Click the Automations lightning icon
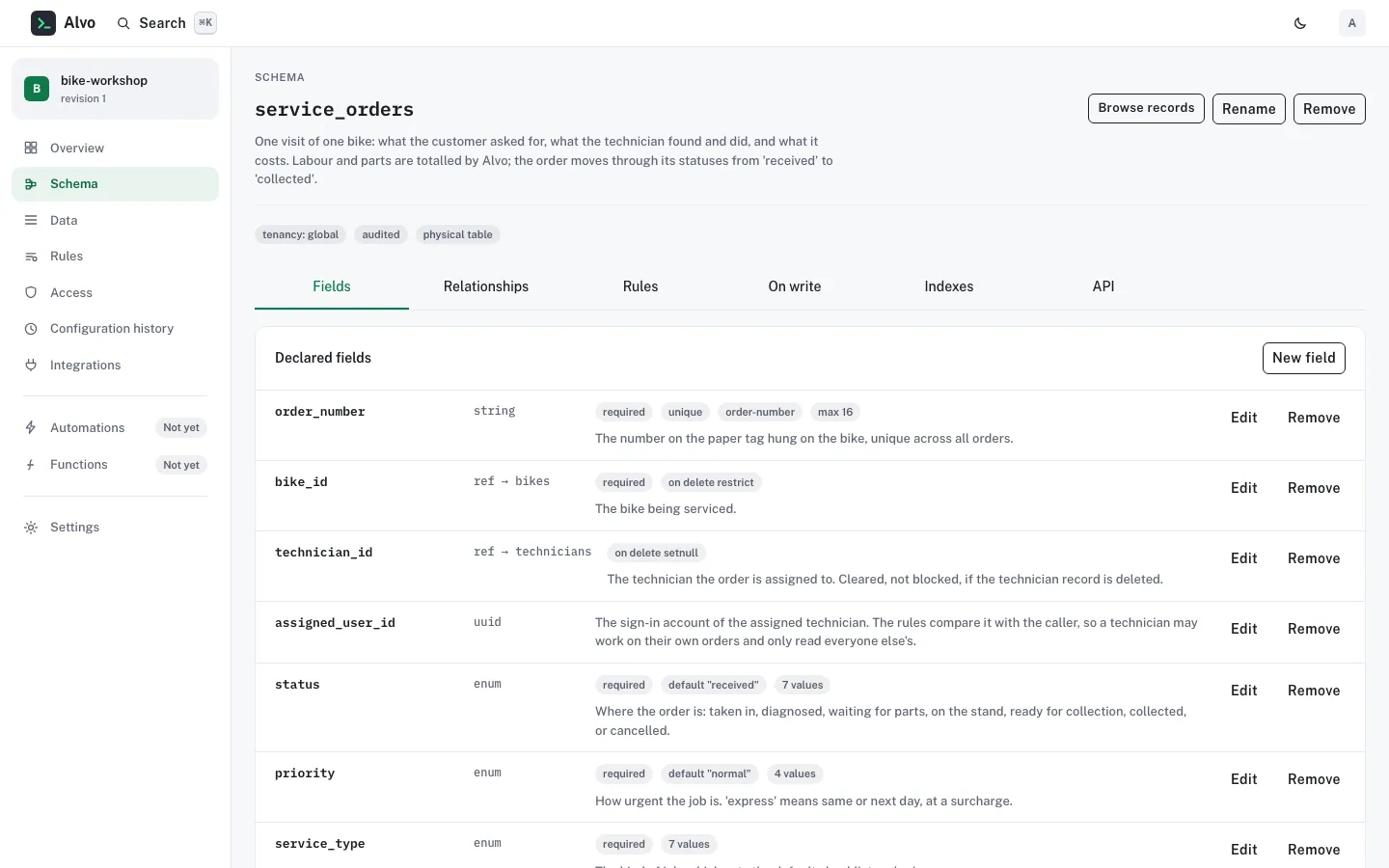 click(31, 427)
